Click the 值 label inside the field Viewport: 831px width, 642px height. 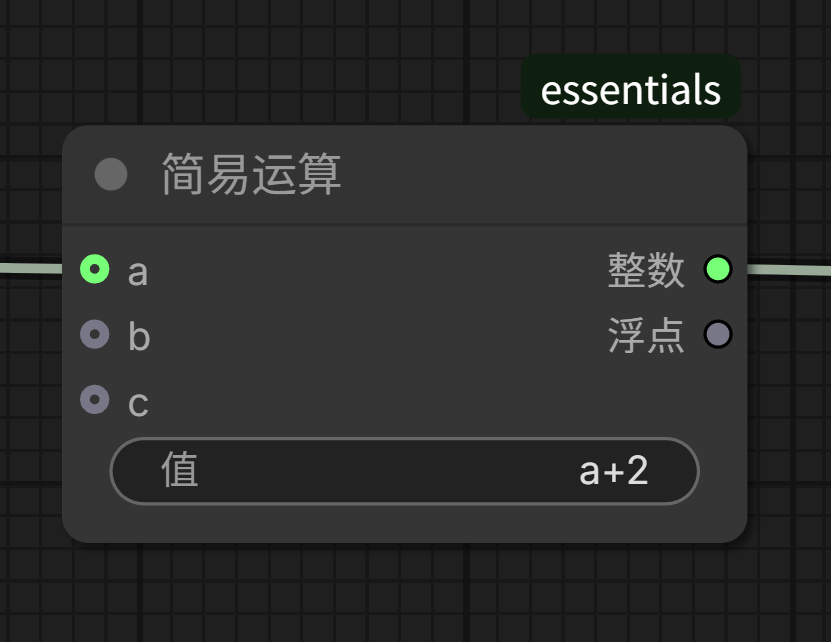[x=180, y=470]
